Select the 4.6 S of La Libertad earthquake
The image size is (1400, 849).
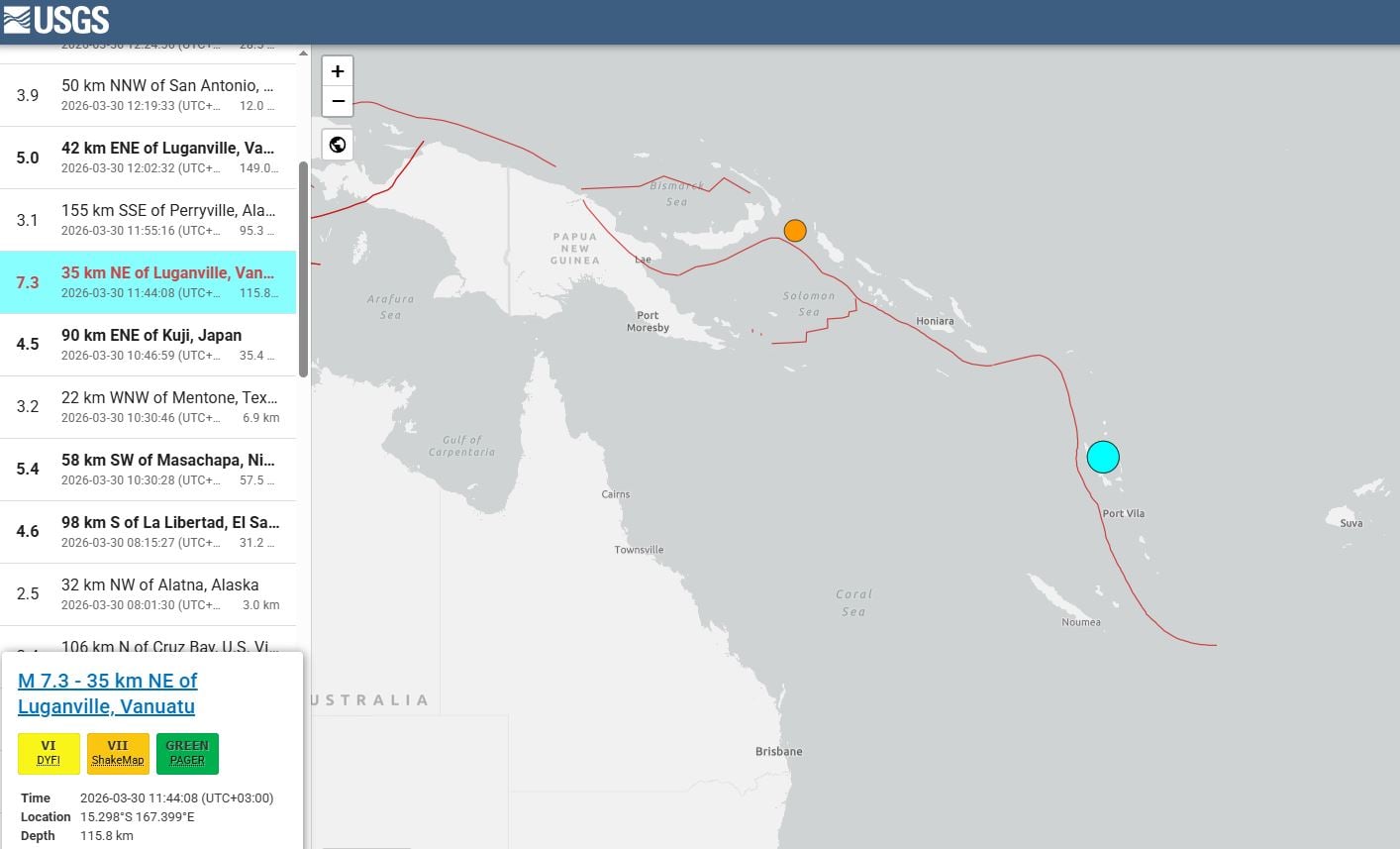click(149, 532)
